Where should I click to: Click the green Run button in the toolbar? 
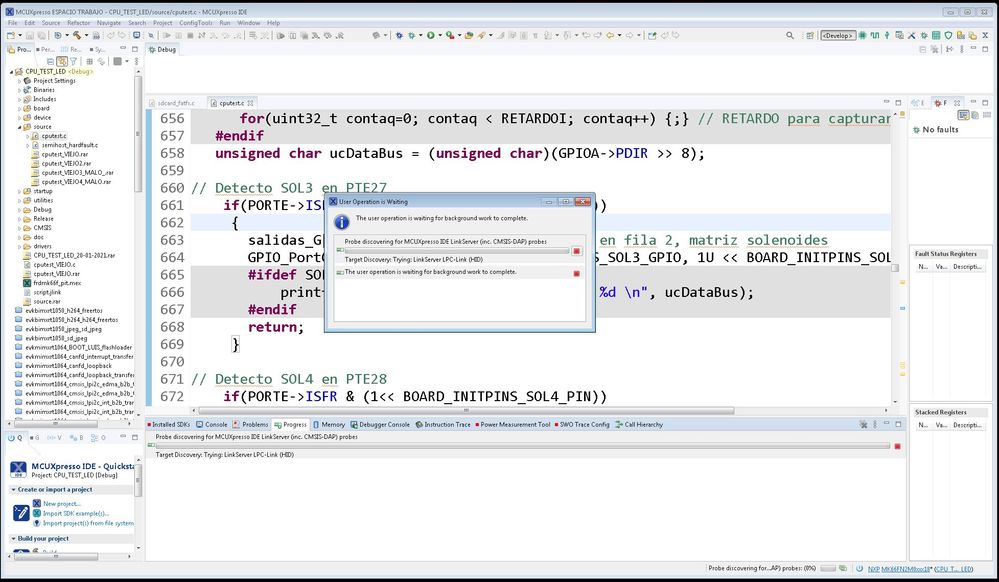pos(431,35)
